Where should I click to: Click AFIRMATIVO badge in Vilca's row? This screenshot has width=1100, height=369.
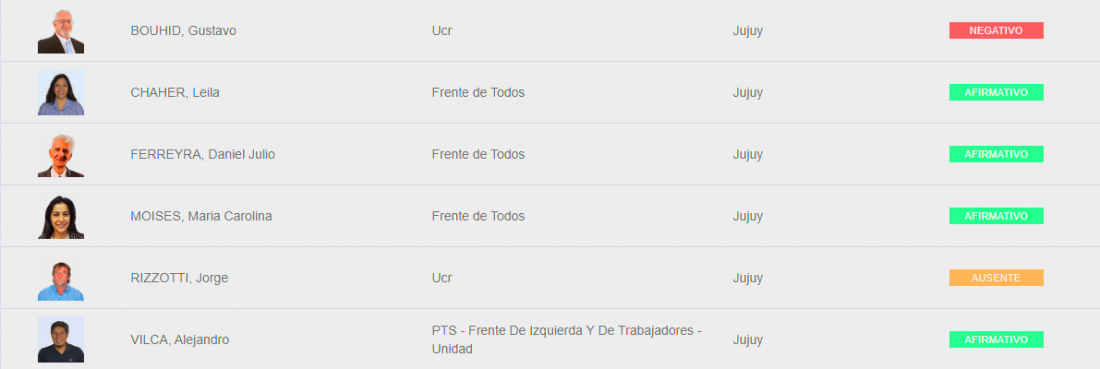click(996, 340)
